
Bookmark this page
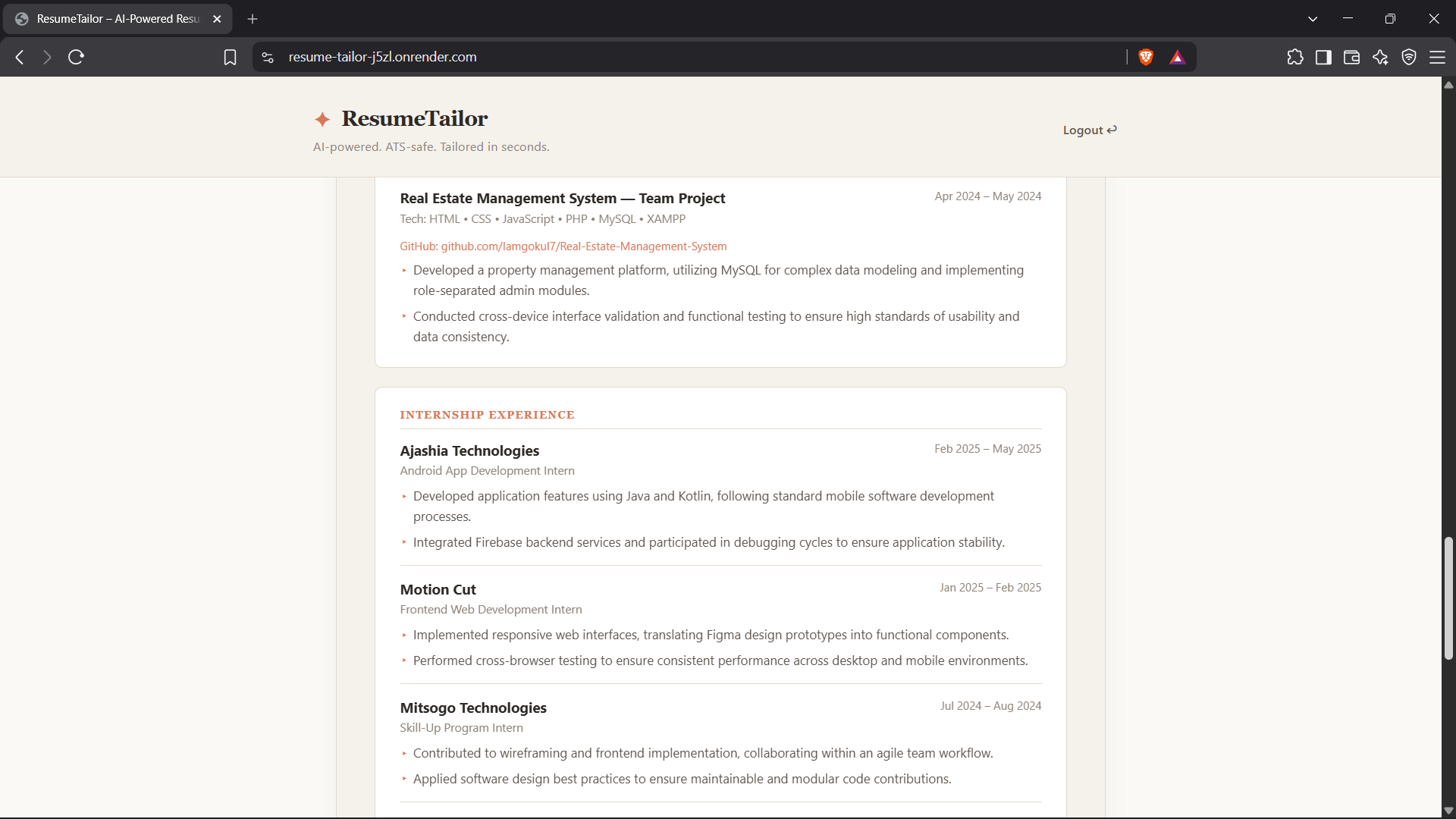[x=230, y=57]
